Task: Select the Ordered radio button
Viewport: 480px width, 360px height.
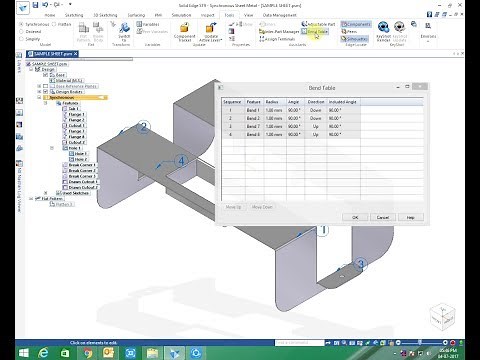Action: click(21, 32)
